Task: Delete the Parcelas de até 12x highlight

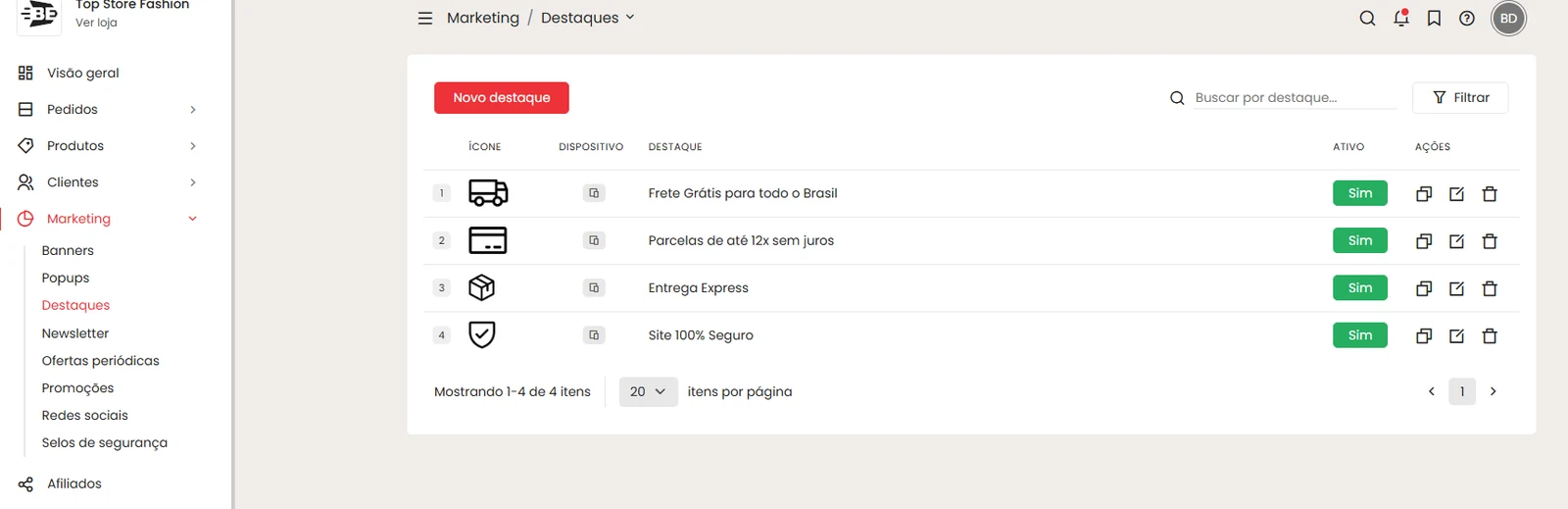Action: 1490,241
